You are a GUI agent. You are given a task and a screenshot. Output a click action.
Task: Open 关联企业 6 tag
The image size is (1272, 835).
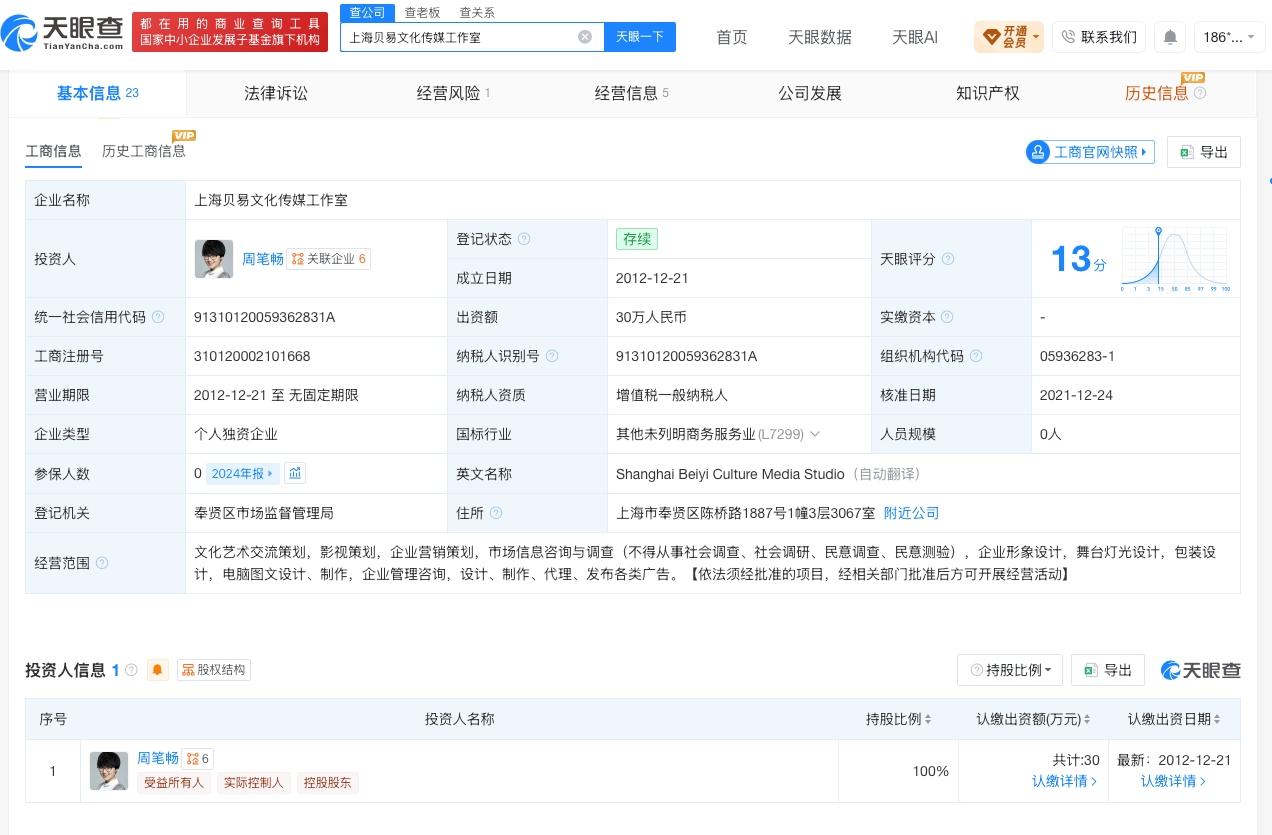click(329, 259)
